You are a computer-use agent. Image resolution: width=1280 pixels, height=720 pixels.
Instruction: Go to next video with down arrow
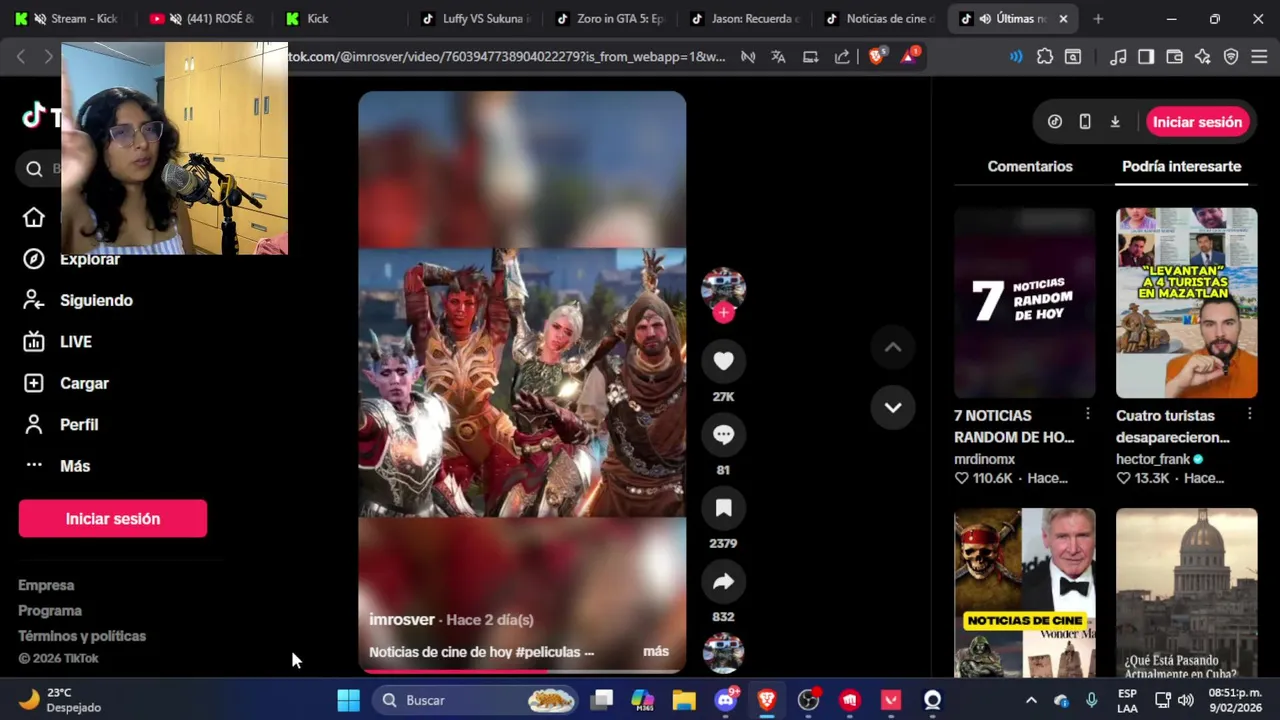pos(893,408)
